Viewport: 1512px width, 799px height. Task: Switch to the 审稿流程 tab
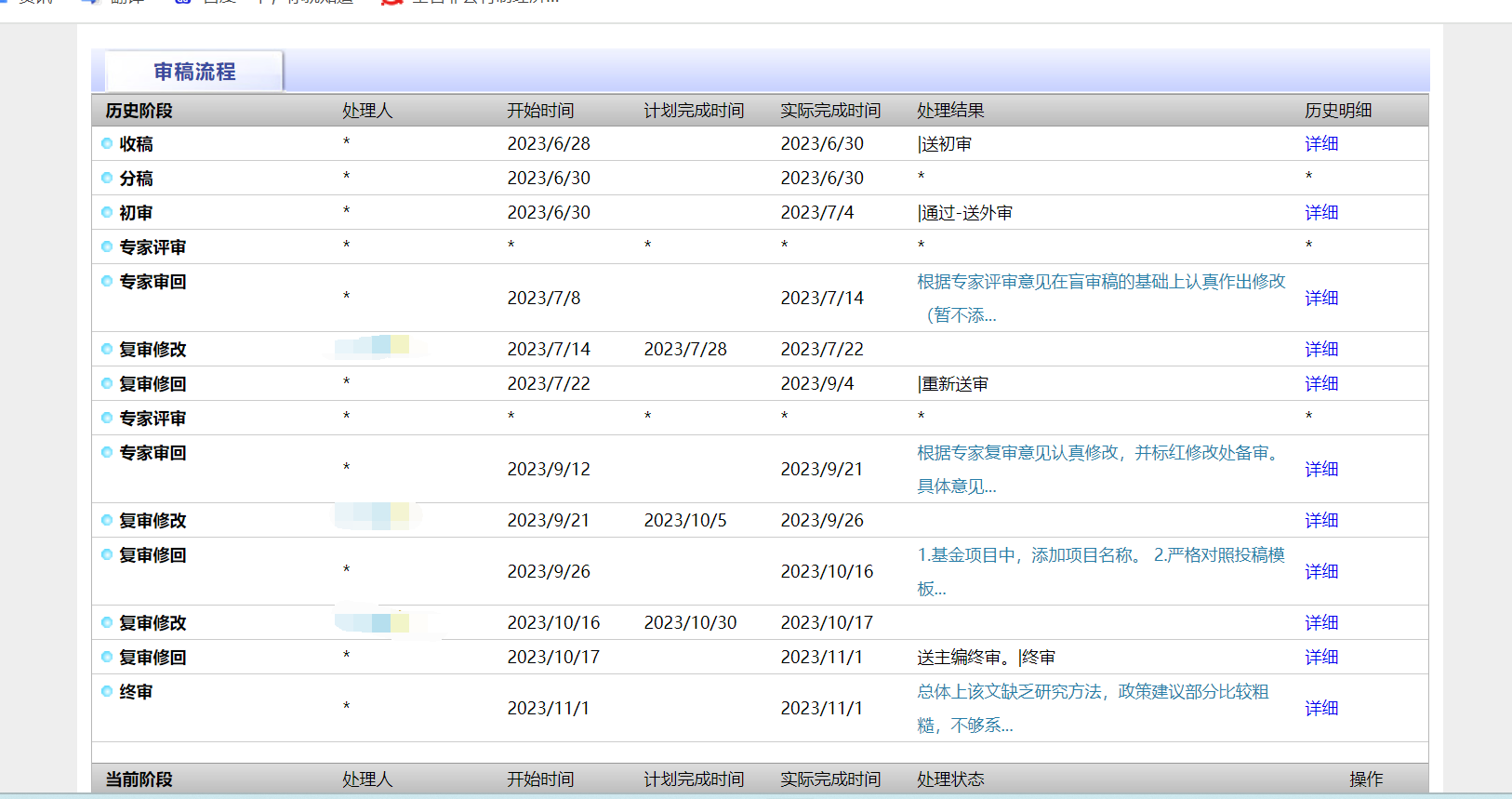click(194, 72)
